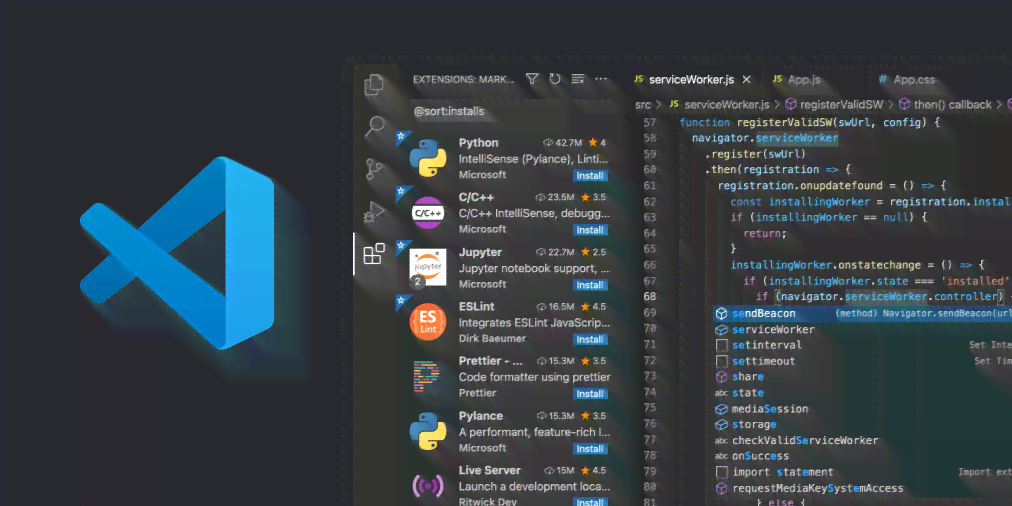Click the Dirk Baeumer publisher name

click(492, 339)
